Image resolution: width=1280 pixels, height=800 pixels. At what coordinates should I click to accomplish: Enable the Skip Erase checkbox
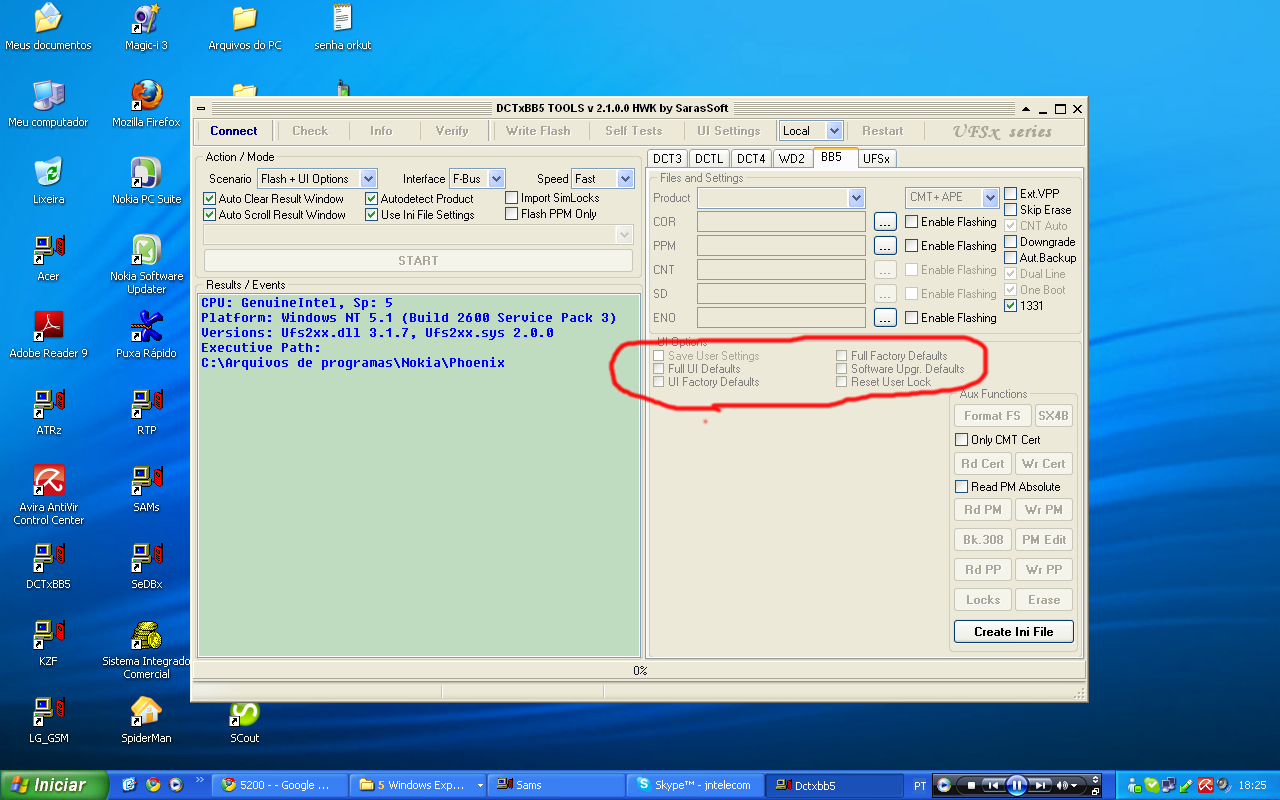point(1011,210)
